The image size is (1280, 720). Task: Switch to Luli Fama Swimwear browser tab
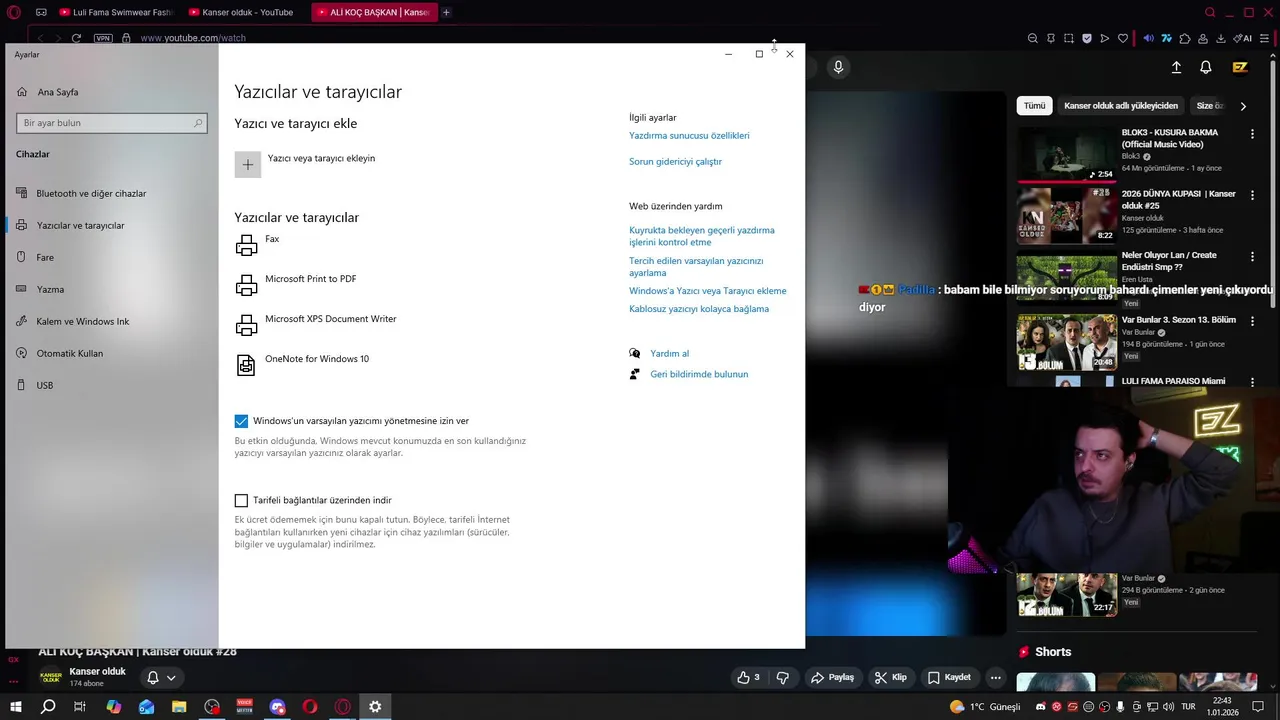point(116,12)
